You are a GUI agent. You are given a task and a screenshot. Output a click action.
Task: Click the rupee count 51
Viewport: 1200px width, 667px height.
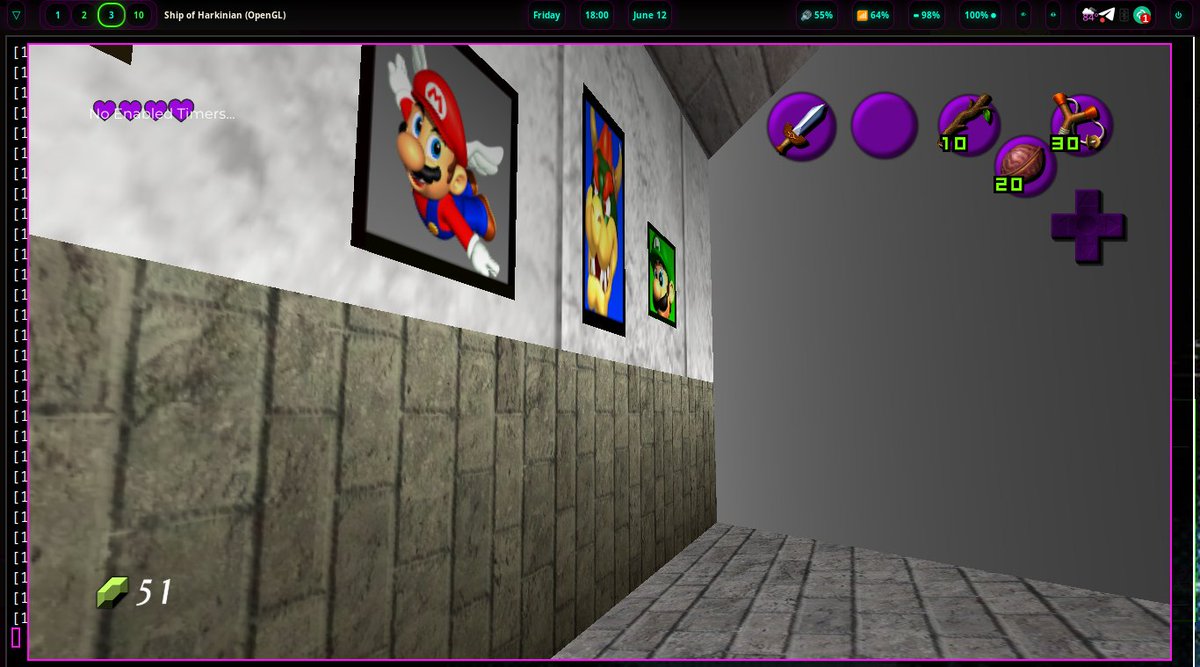(154, 592)
